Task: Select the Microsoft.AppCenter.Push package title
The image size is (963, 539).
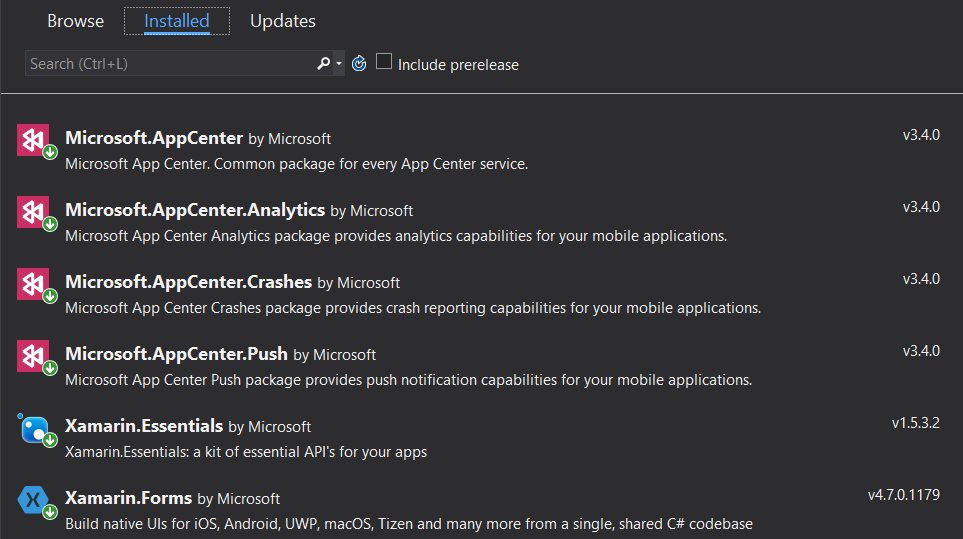Action: click(176, 354)
